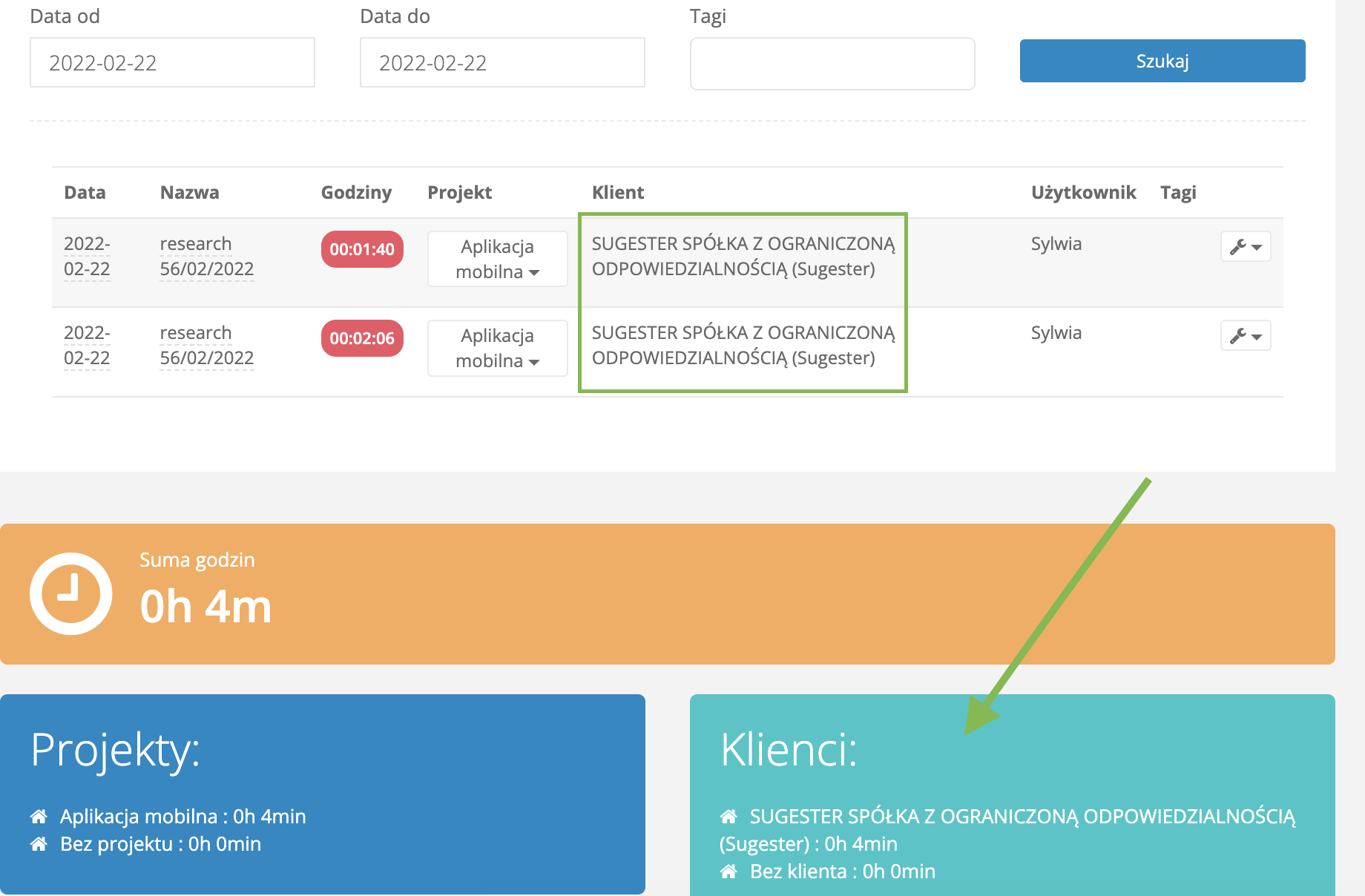The image size is (1365, 896).
Task: Focus the Data do date field
Action: pos(502,62)
